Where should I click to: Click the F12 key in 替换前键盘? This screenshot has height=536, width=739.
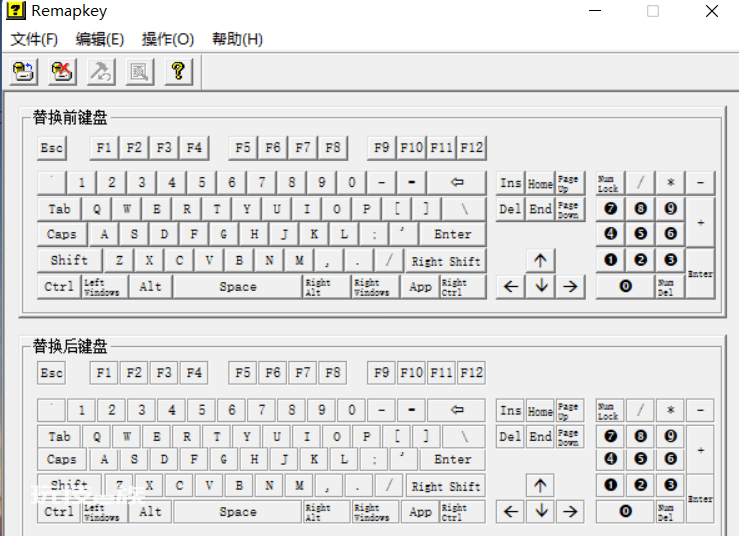pos(472,148)
